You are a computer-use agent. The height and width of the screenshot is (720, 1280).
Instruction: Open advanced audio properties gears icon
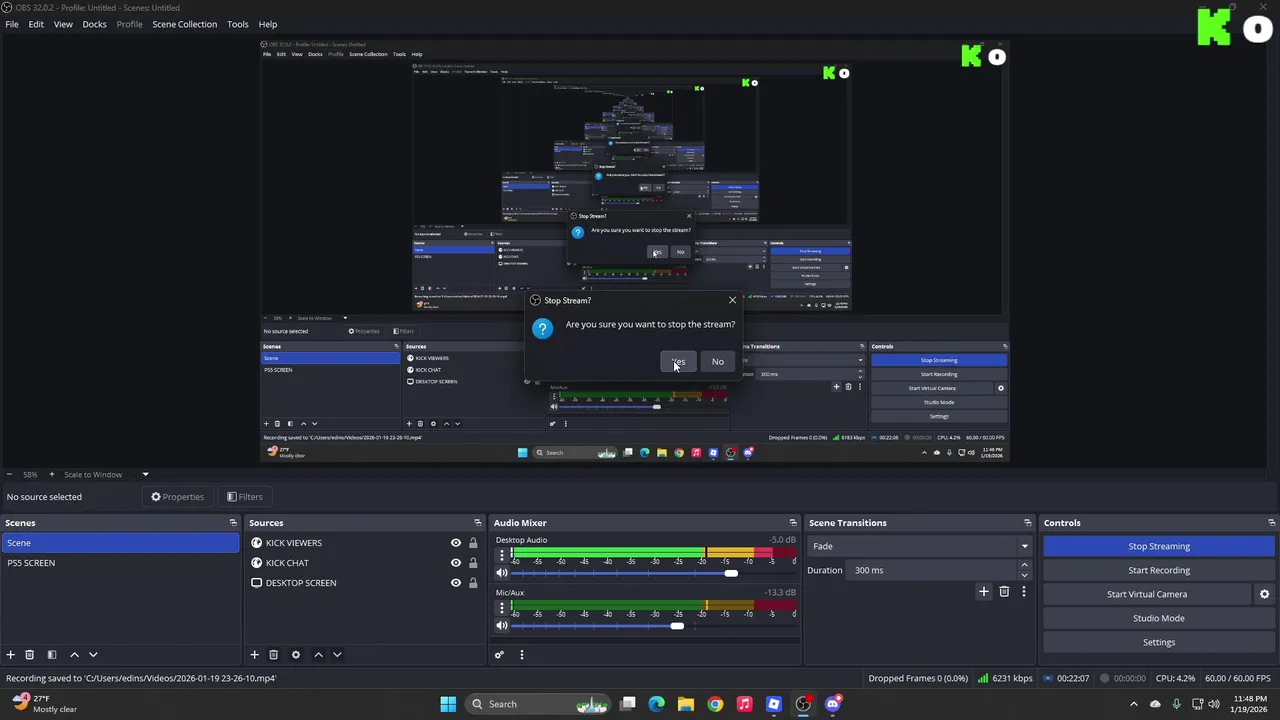click(x=499, y=655)
